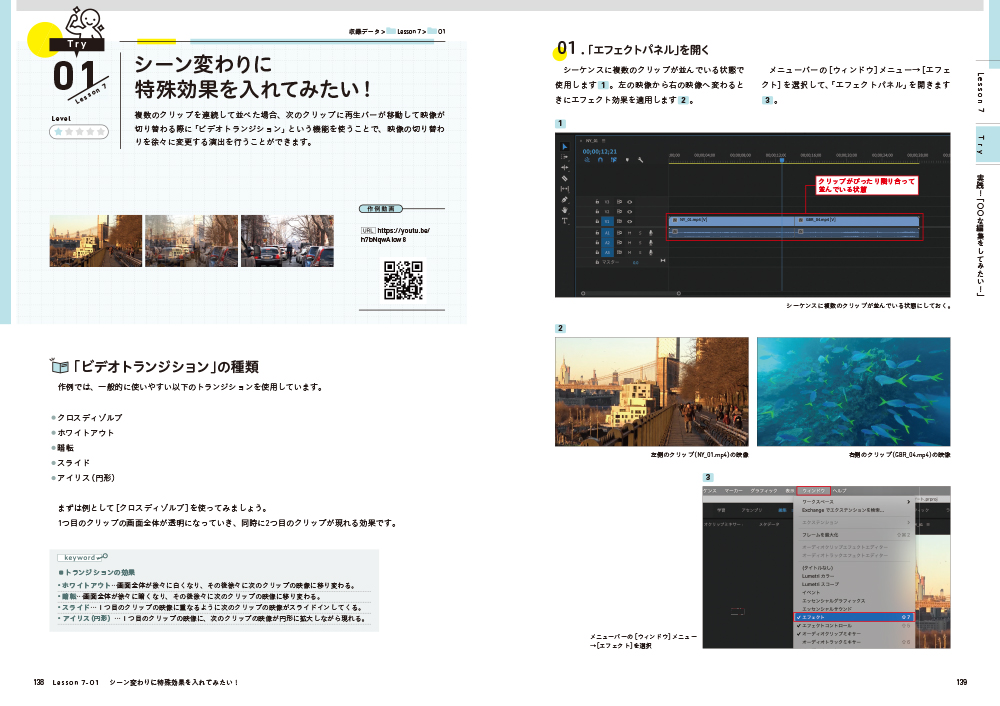Expand the ワークスペース submenu
Screen dimensions: 1000x706
pyautogui.click(x=820, y=500)
